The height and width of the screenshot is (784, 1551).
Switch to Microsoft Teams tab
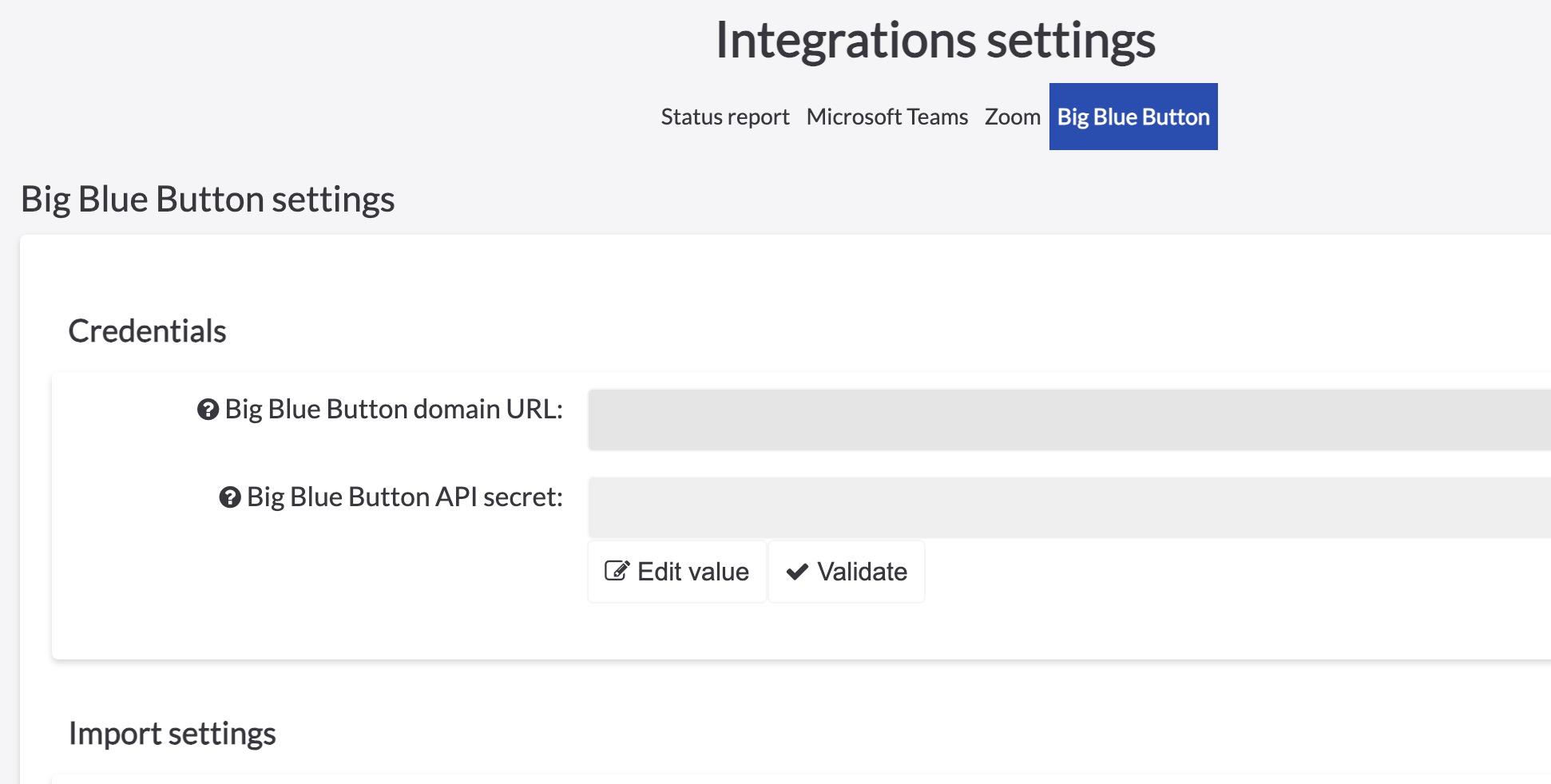pos(887,117)
